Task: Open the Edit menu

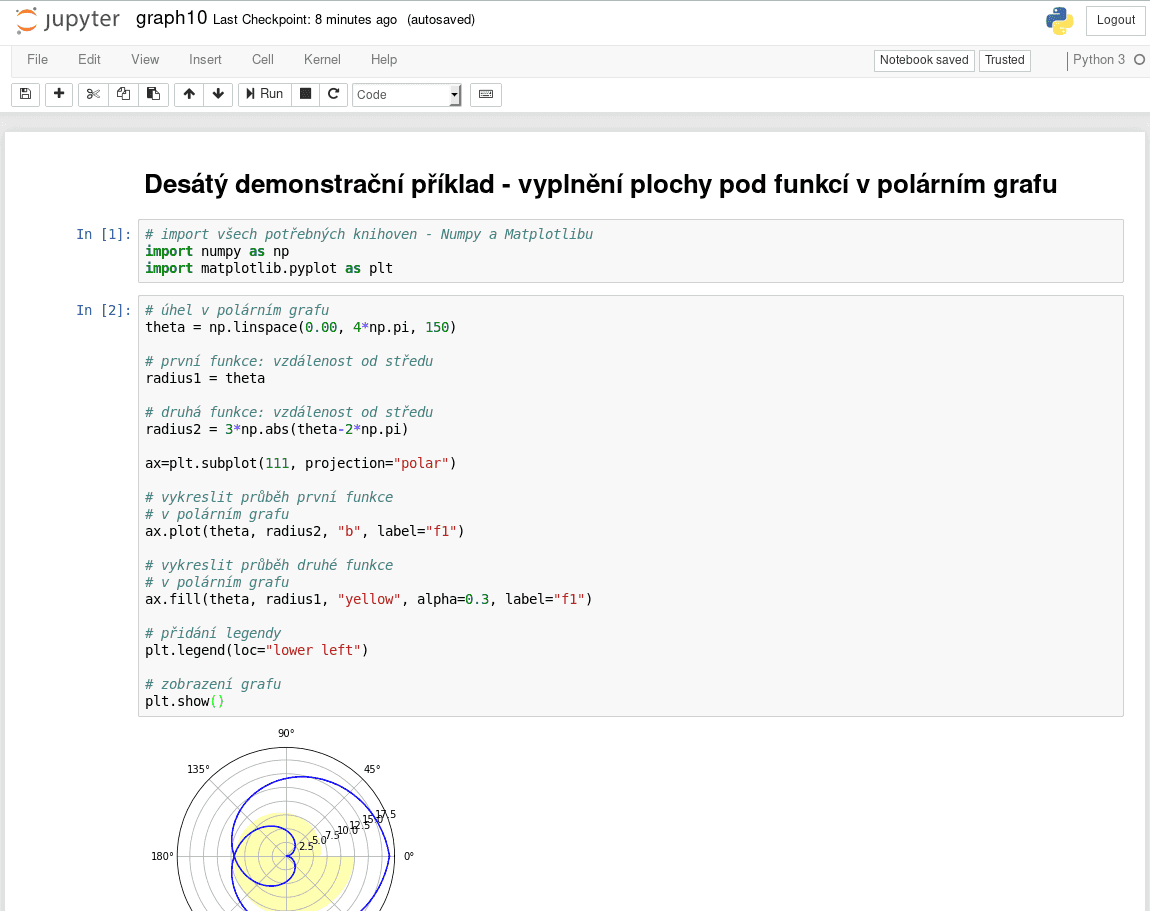Action: tap(89, 59)
